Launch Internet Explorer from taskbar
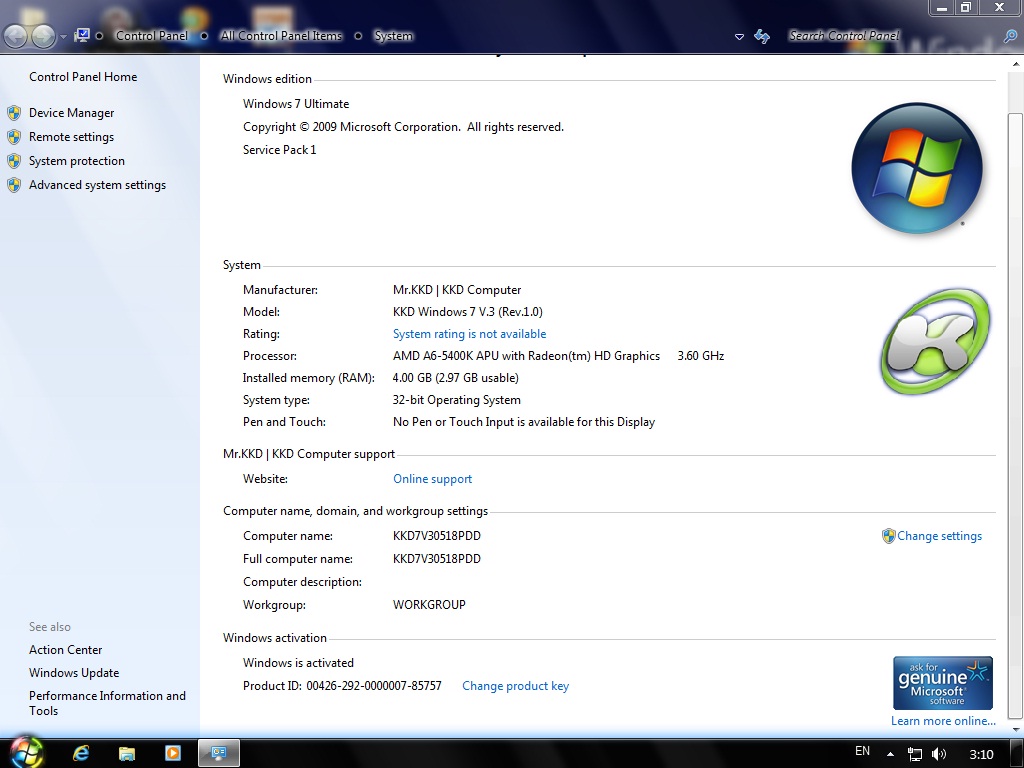 [x=81, y=754]
